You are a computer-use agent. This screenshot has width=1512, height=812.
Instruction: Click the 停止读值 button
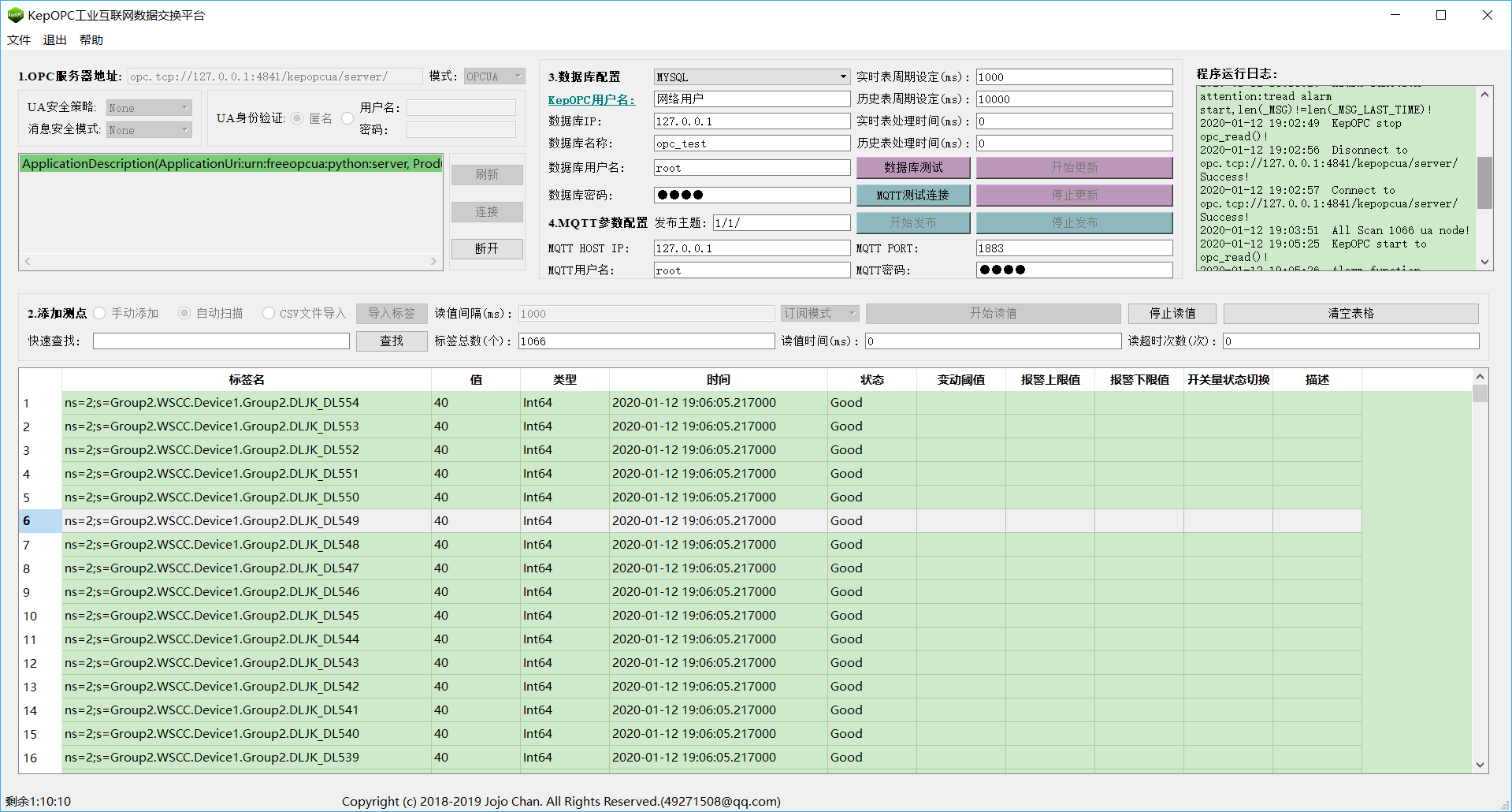pyautogui.click(x=1172, y=314)
